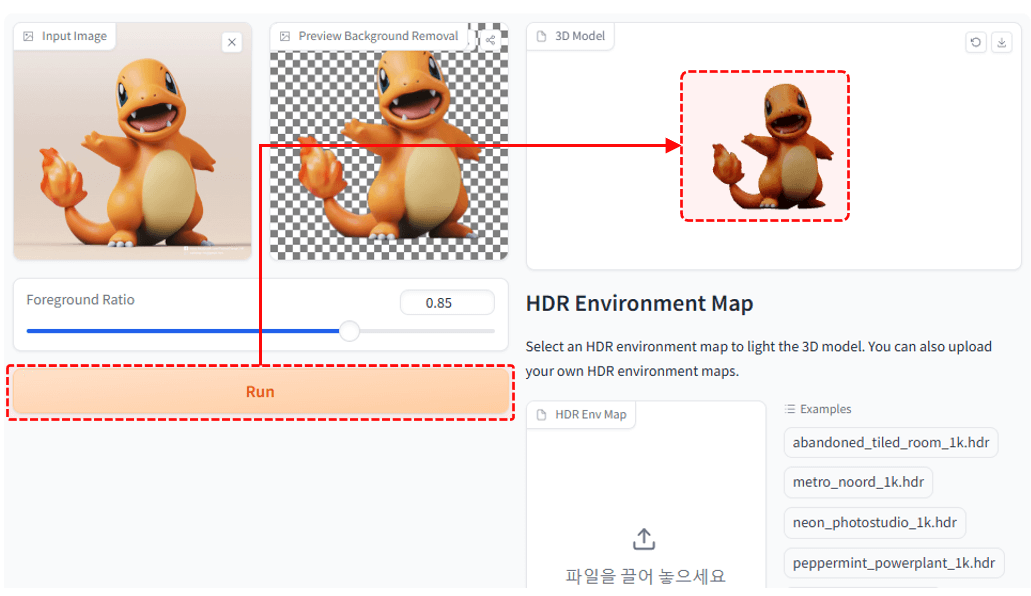The image size is (1031, 596).
Task: Load peppermint_powerplant_1k.hdr example
Action: 894,563
